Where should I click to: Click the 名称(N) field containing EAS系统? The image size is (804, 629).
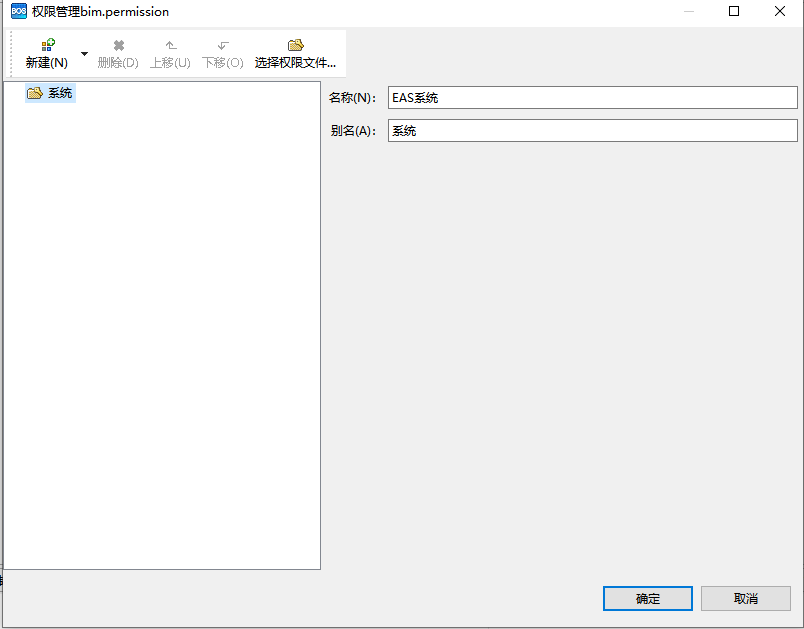point(593,97)
